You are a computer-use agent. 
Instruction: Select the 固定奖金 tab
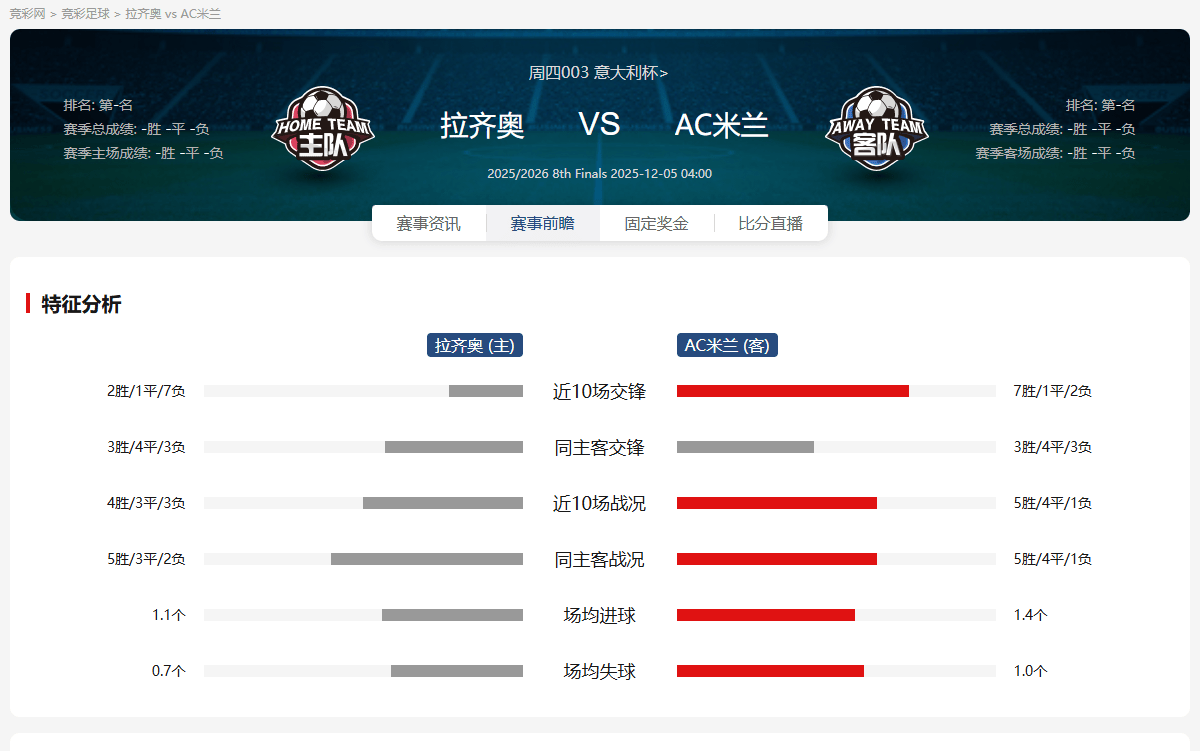656,223
